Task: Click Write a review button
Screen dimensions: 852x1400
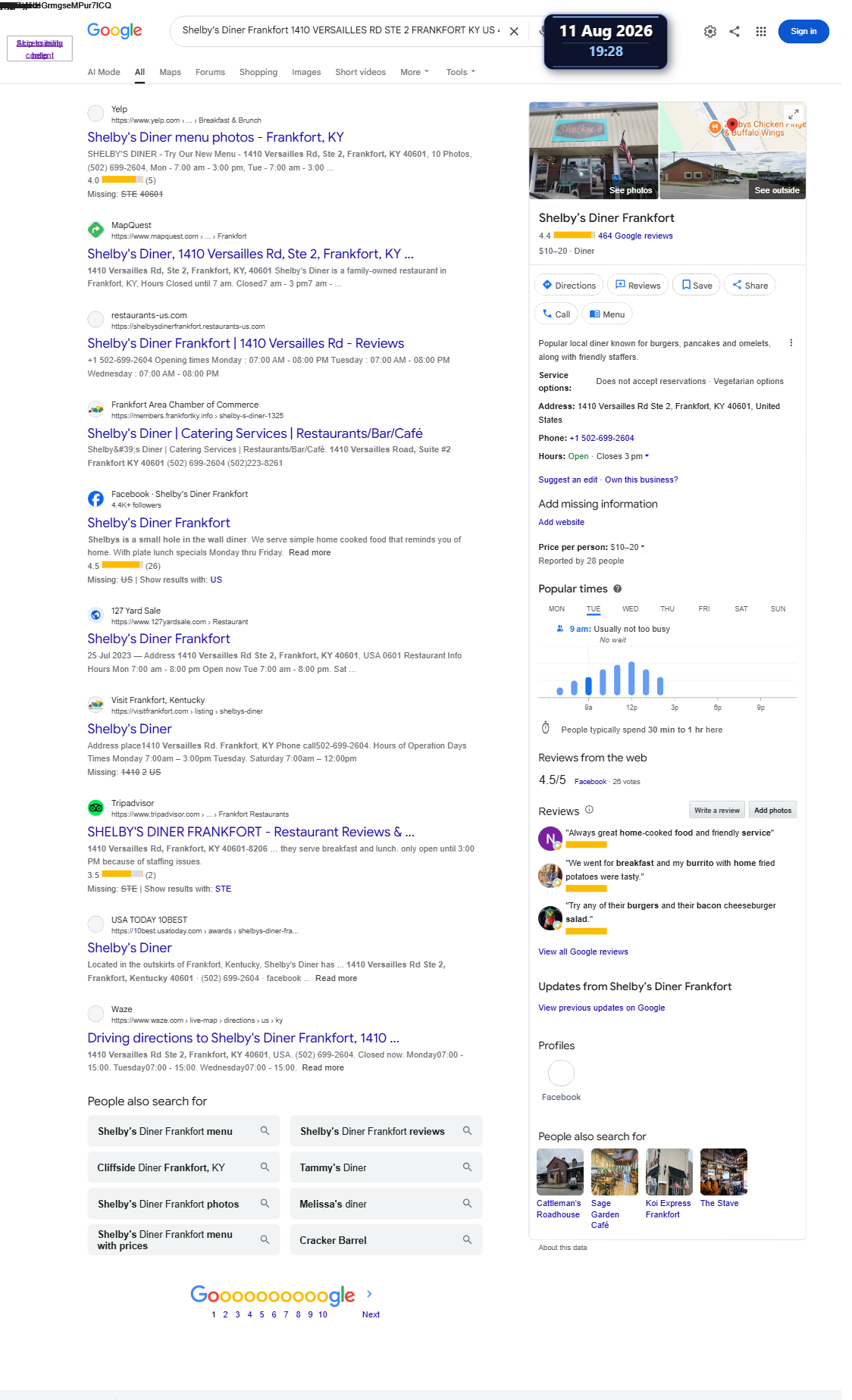Action: pos(717,810)
